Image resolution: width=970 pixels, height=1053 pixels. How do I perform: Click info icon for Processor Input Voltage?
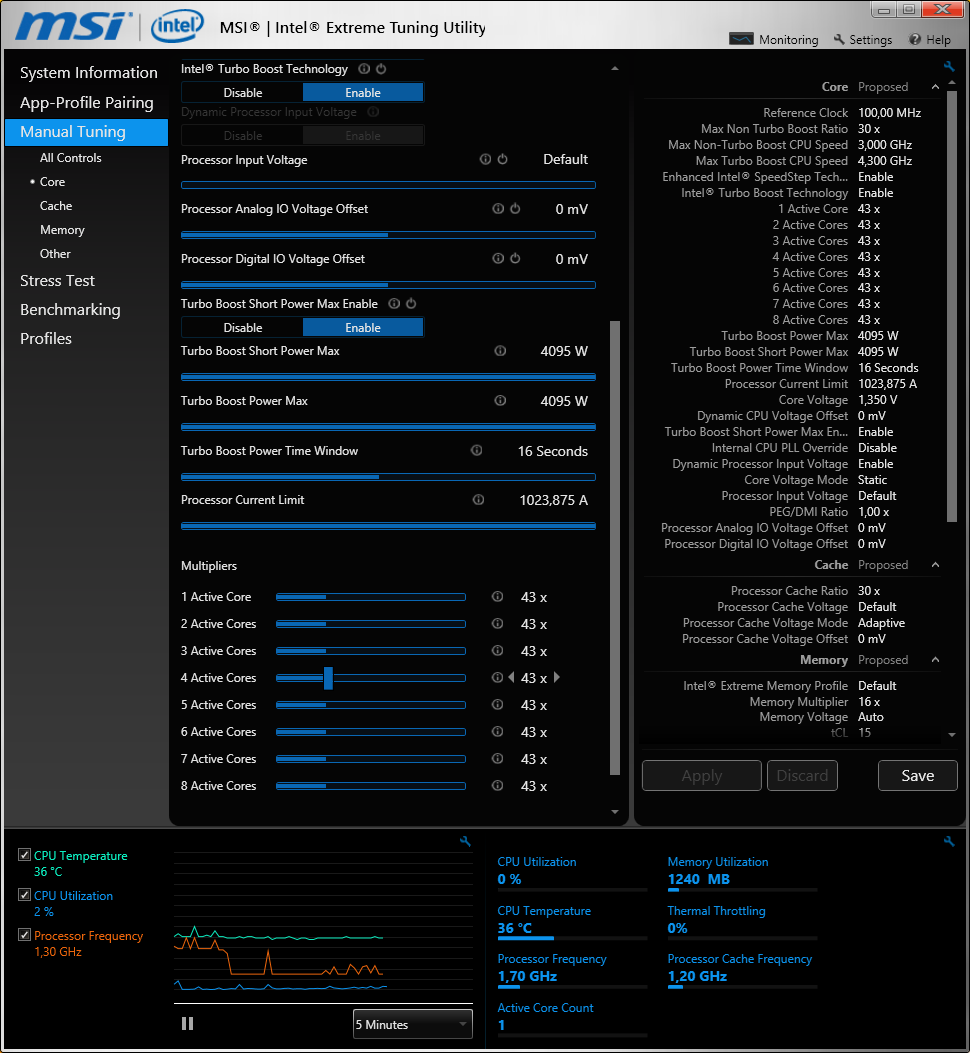(x=485, y=159)
